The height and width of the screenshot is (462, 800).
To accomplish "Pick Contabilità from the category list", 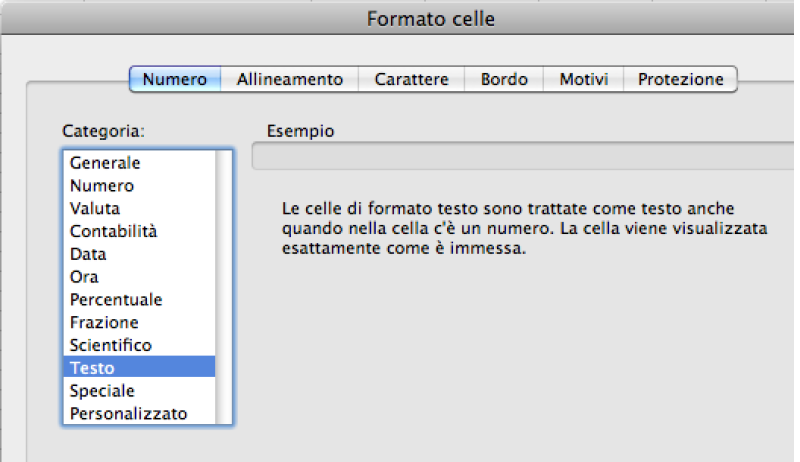I will (x=113, y=231).
